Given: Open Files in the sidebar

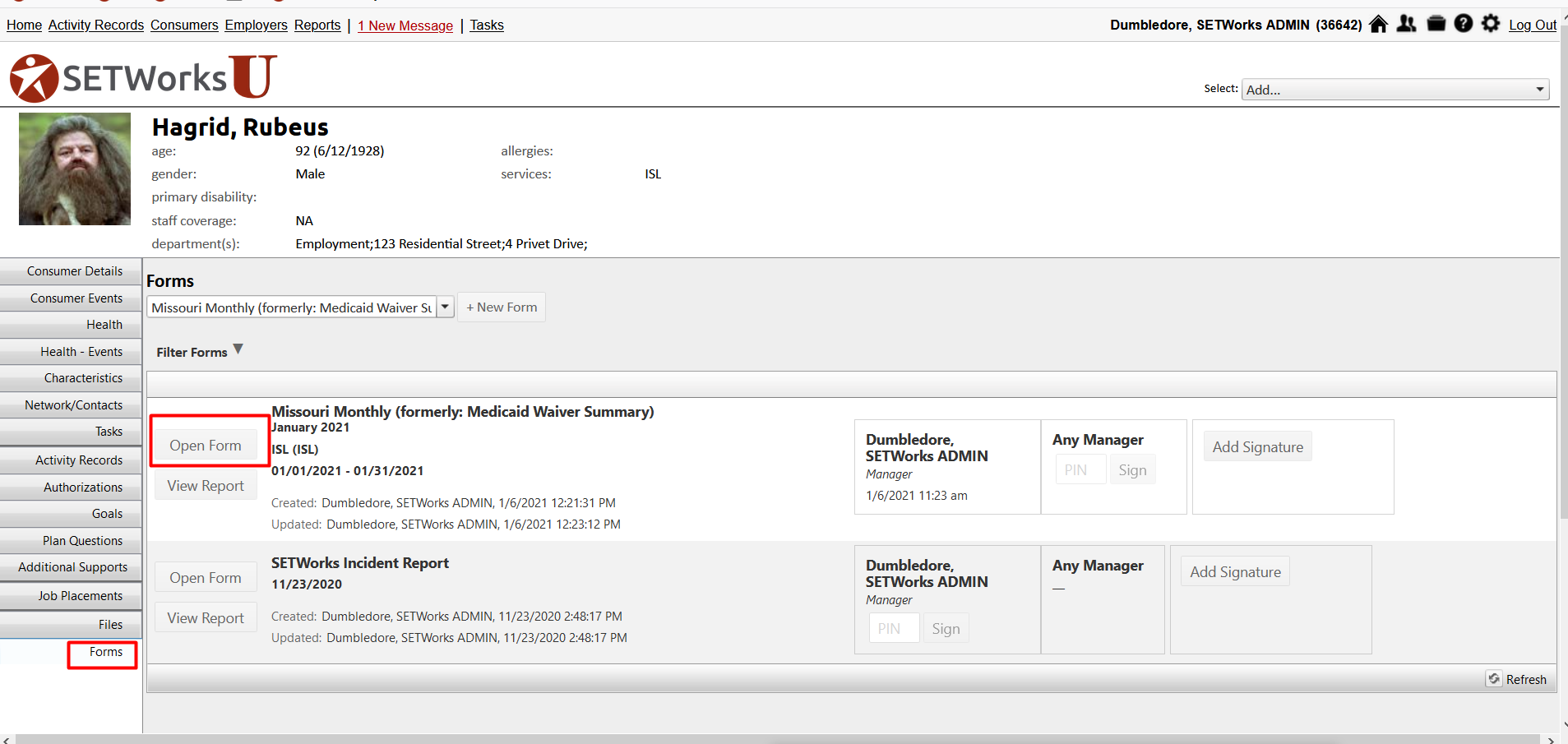Looking at the screenshot, I should point(71,625).
